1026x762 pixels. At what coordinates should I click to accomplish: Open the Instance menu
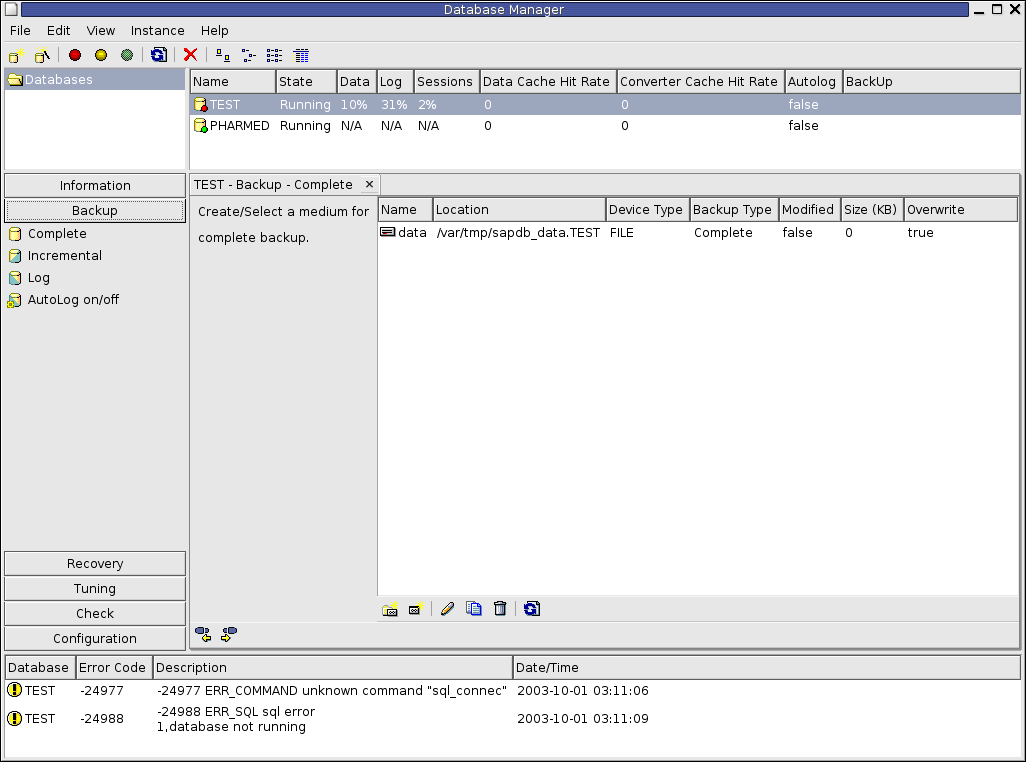click(x=157, y=31)
